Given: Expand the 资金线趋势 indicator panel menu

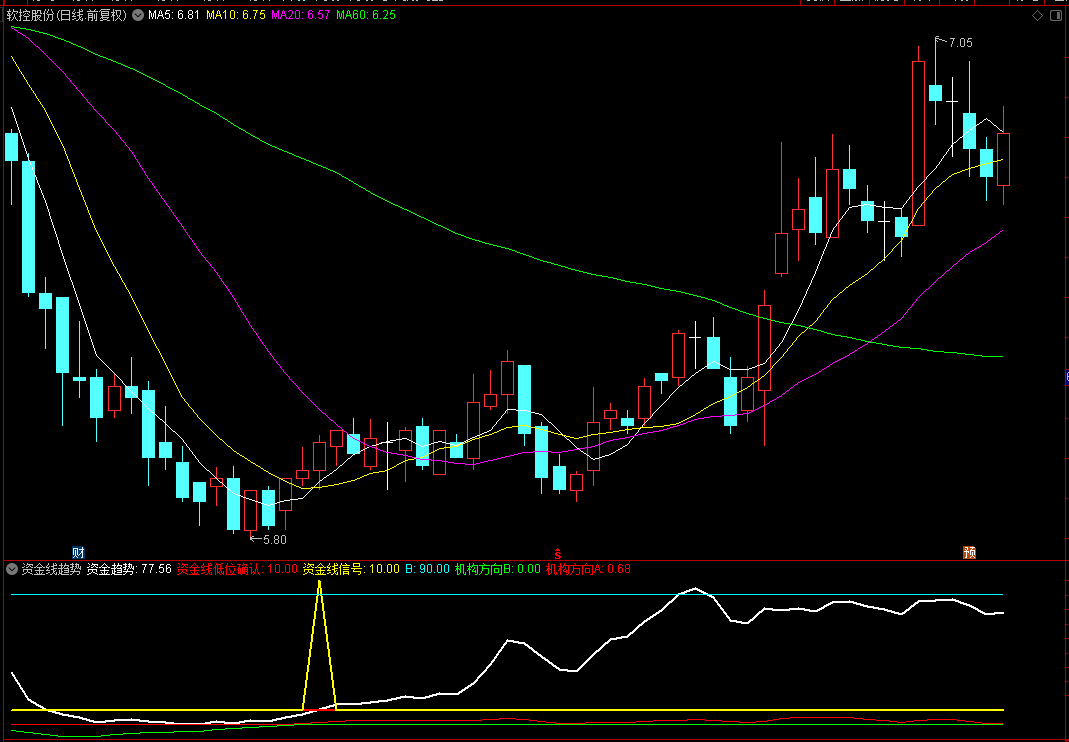Looking at the screenshot, I should coord(12,569).
